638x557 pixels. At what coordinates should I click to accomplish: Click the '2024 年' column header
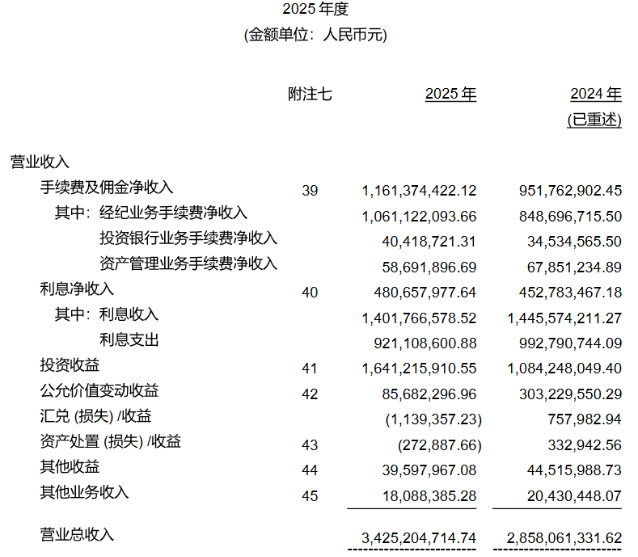click(596, 94)
